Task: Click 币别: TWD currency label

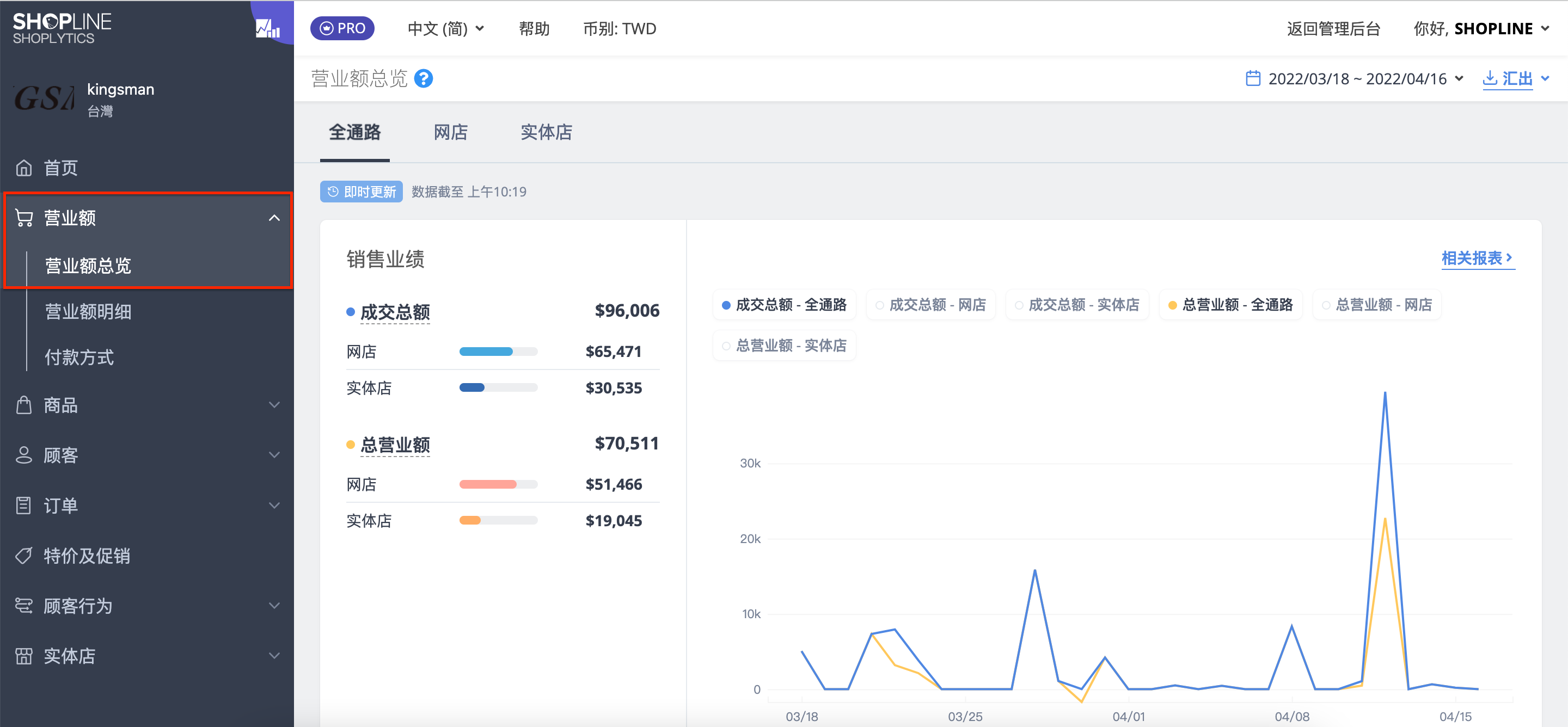Action: [620, 29]
